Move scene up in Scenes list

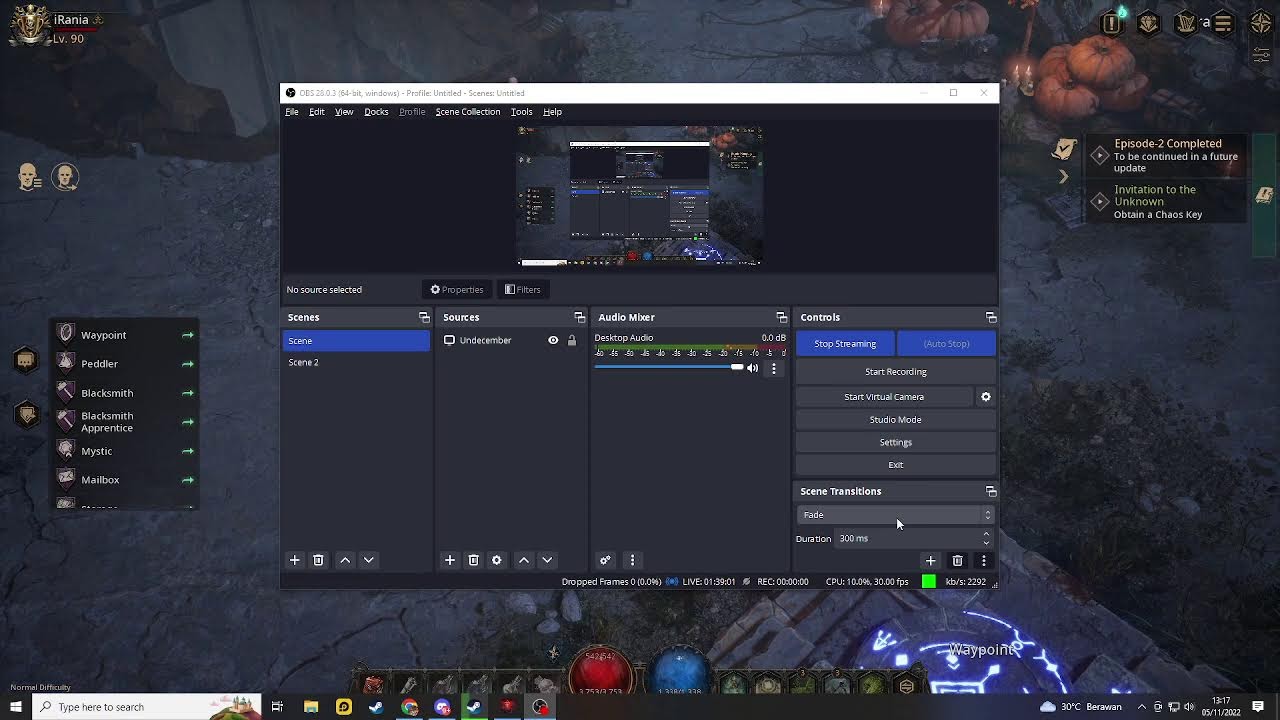pos(345,560)
